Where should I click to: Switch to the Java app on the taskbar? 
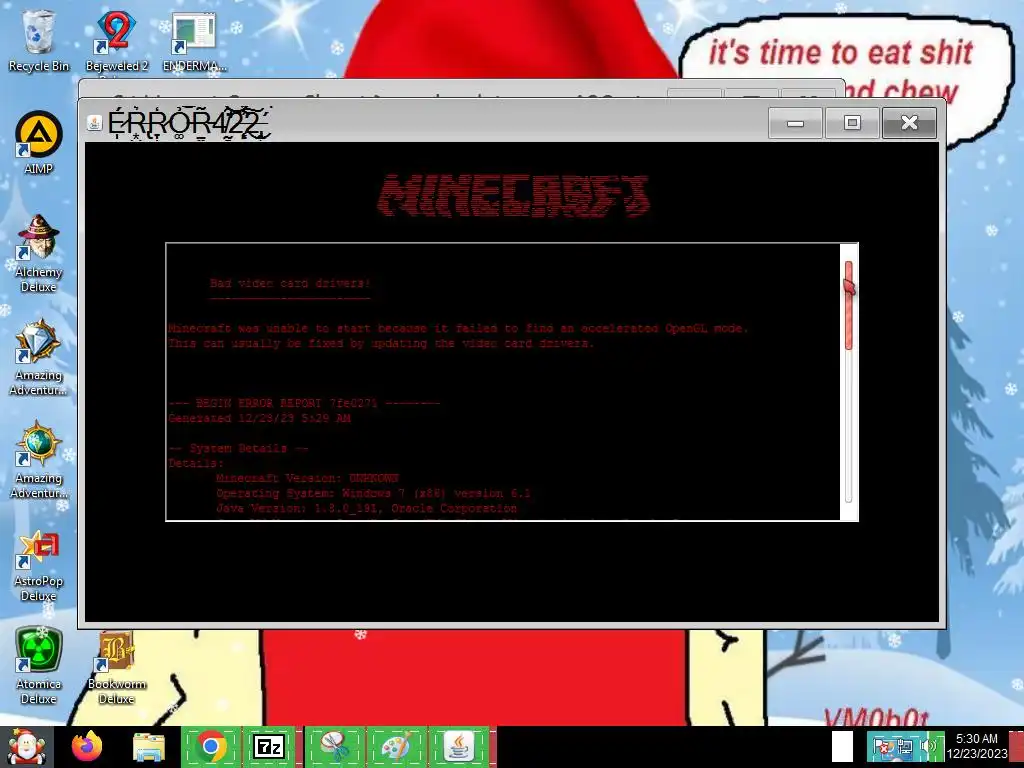tap(459, 747)
